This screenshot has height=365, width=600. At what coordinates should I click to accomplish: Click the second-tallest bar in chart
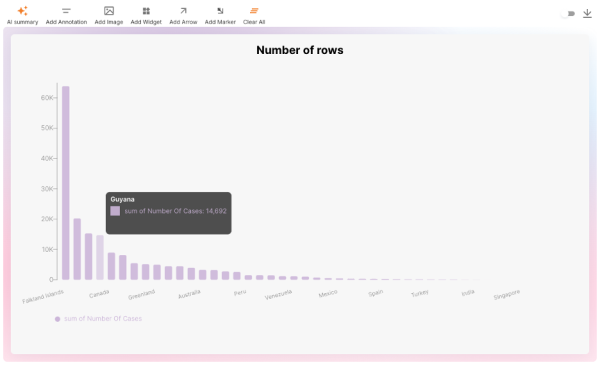click(77, 249)
